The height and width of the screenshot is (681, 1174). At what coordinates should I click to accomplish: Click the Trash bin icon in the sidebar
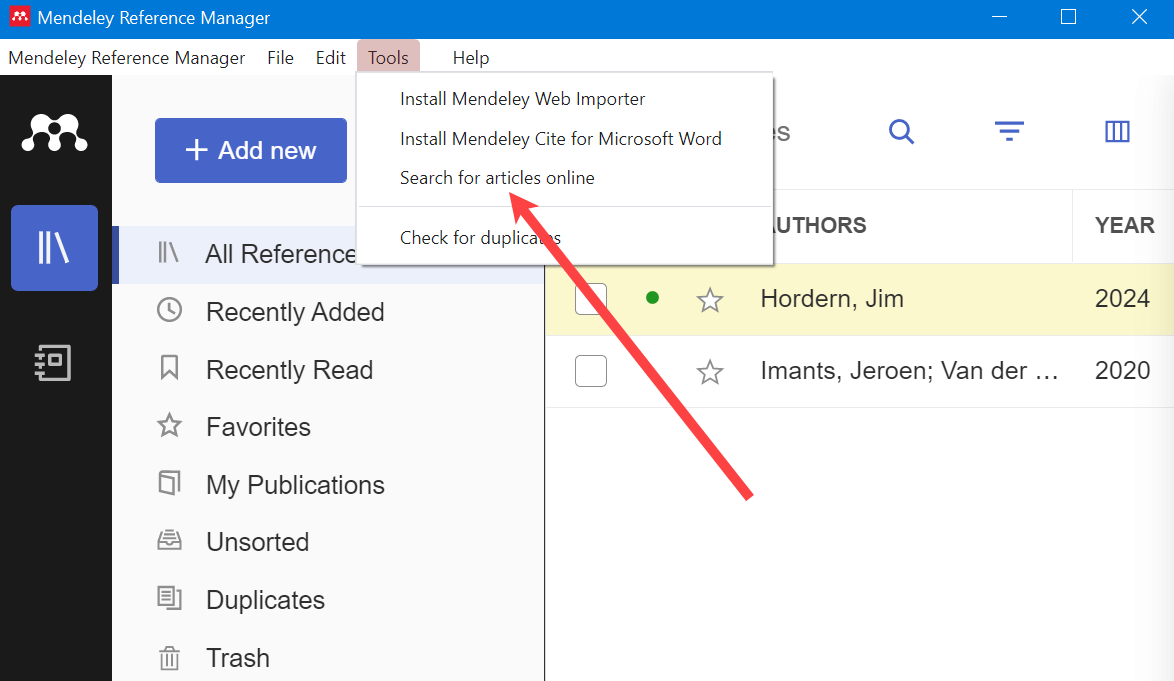169,657
